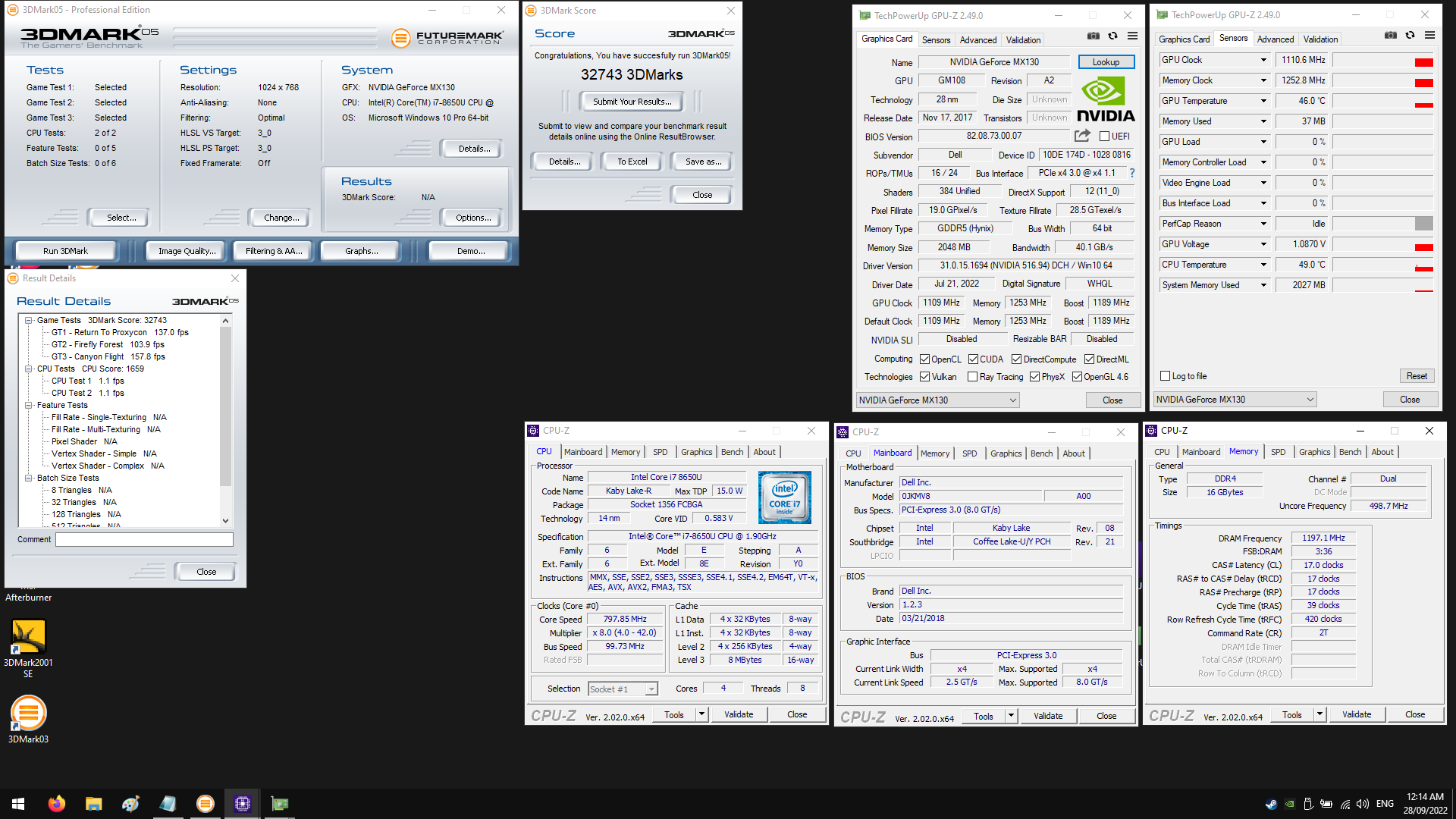Collapse the CPU Tests tree node
The height and width of the screenshot is (819, 1456).
[28, 369]
